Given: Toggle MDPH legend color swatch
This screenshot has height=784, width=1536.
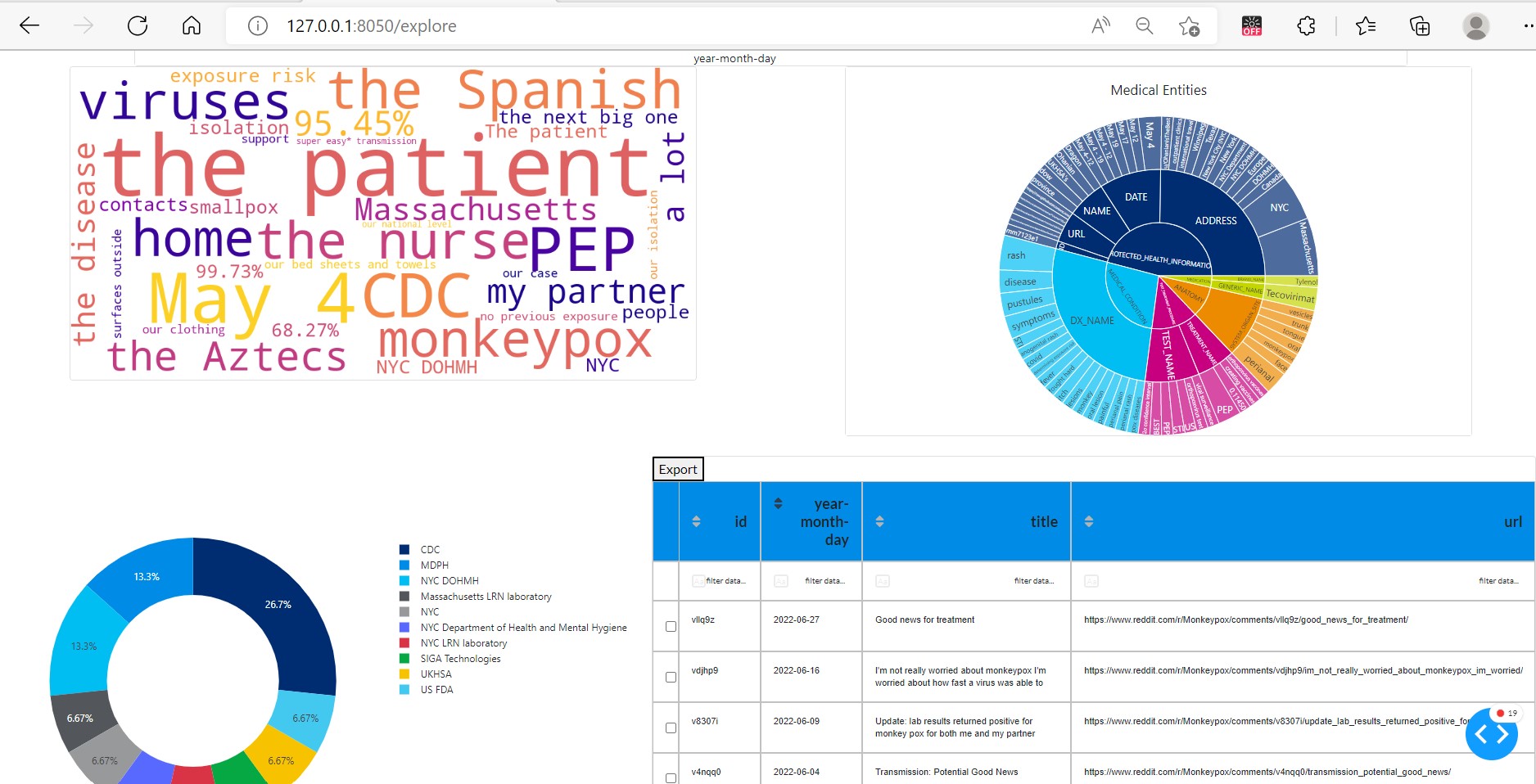Looking at the screenshot, I should coord(404,565).
